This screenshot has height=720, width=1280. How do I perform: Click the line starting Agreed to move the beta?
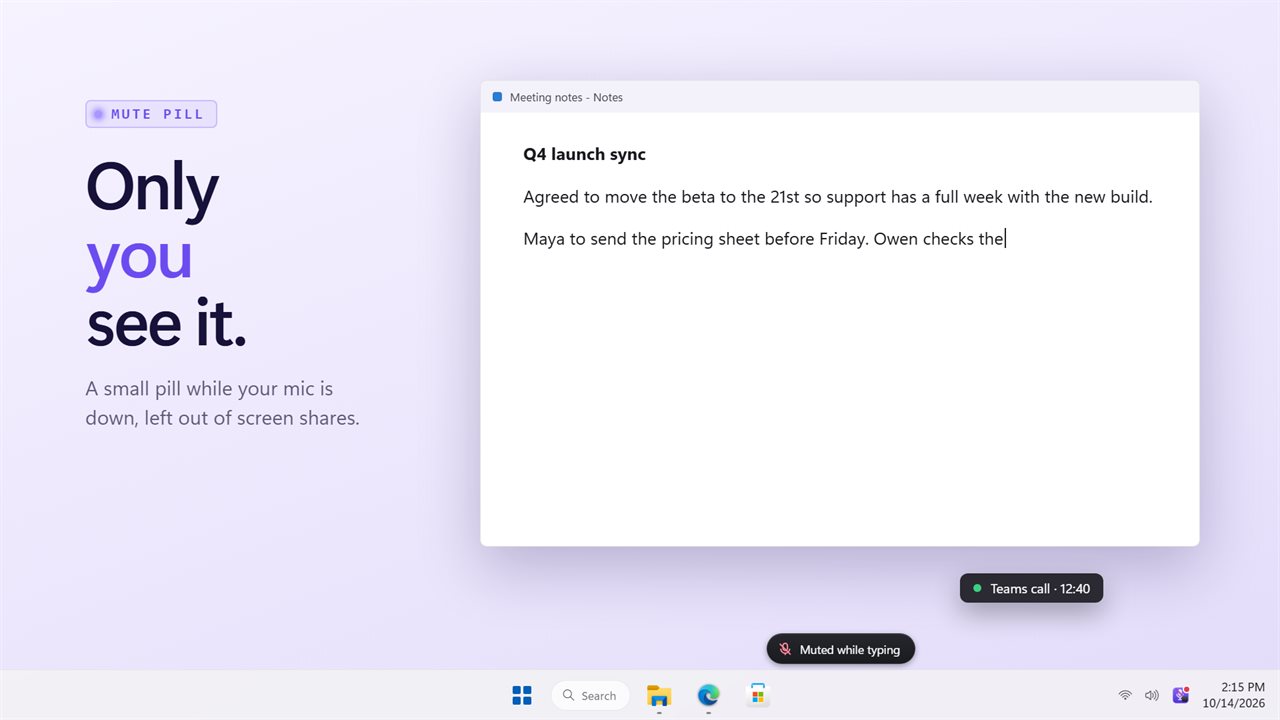(838, 197)
